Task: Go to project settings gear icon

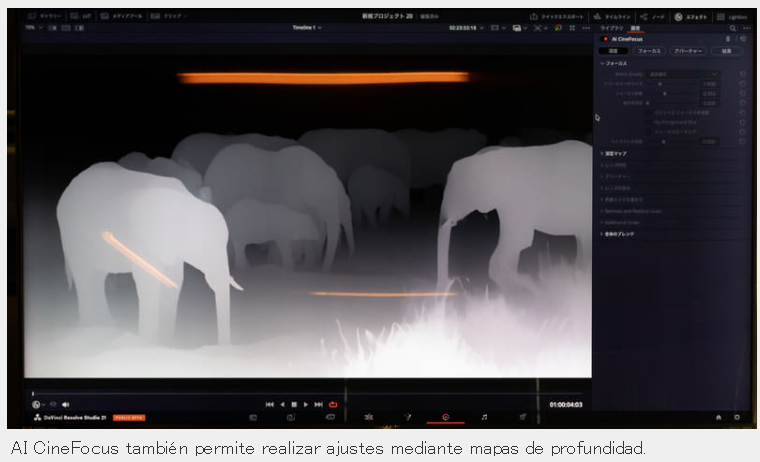Action: click(737, 417)
